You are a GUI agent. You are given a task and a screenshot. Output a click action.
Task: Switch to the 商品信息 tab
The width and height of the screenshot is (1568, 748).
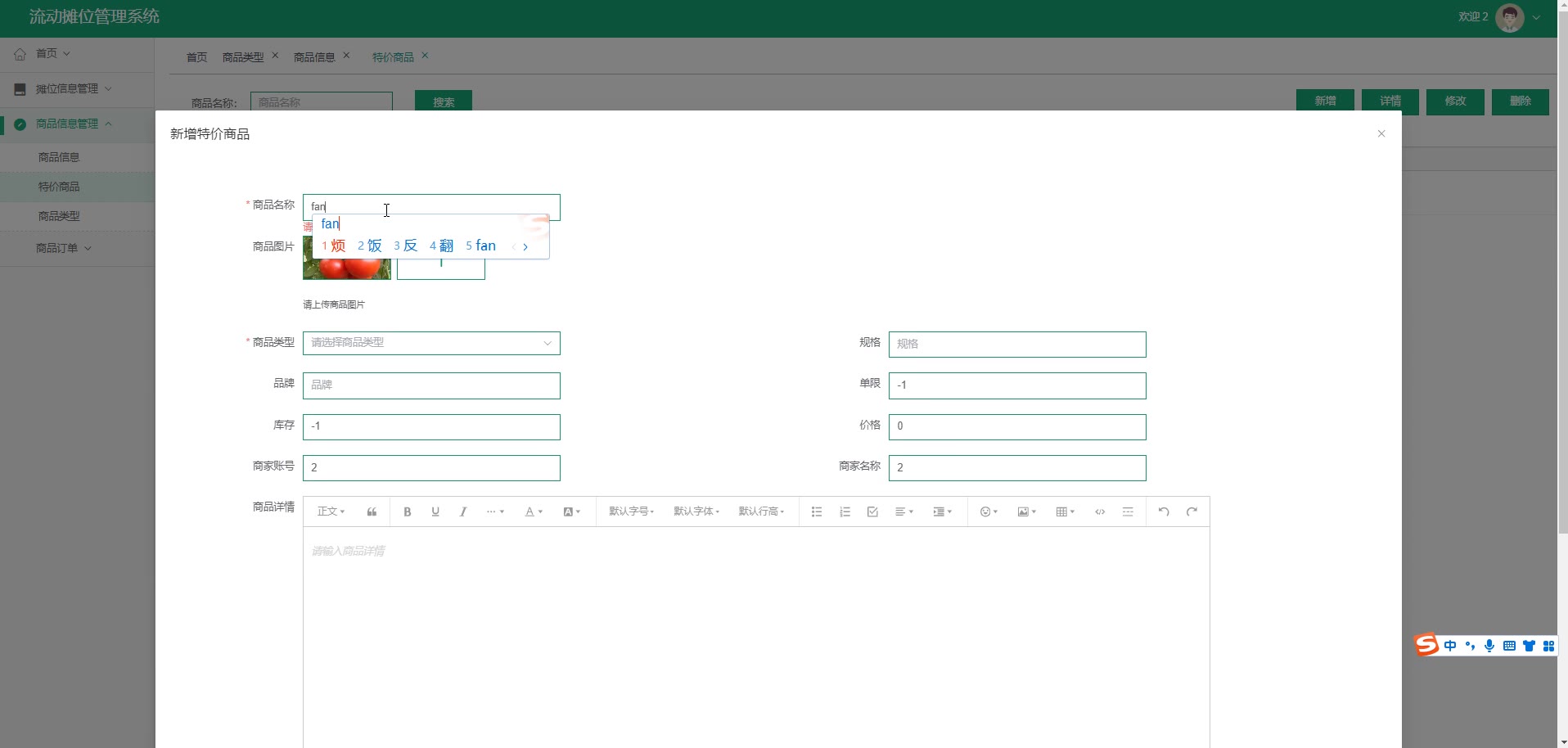[314, 57]
